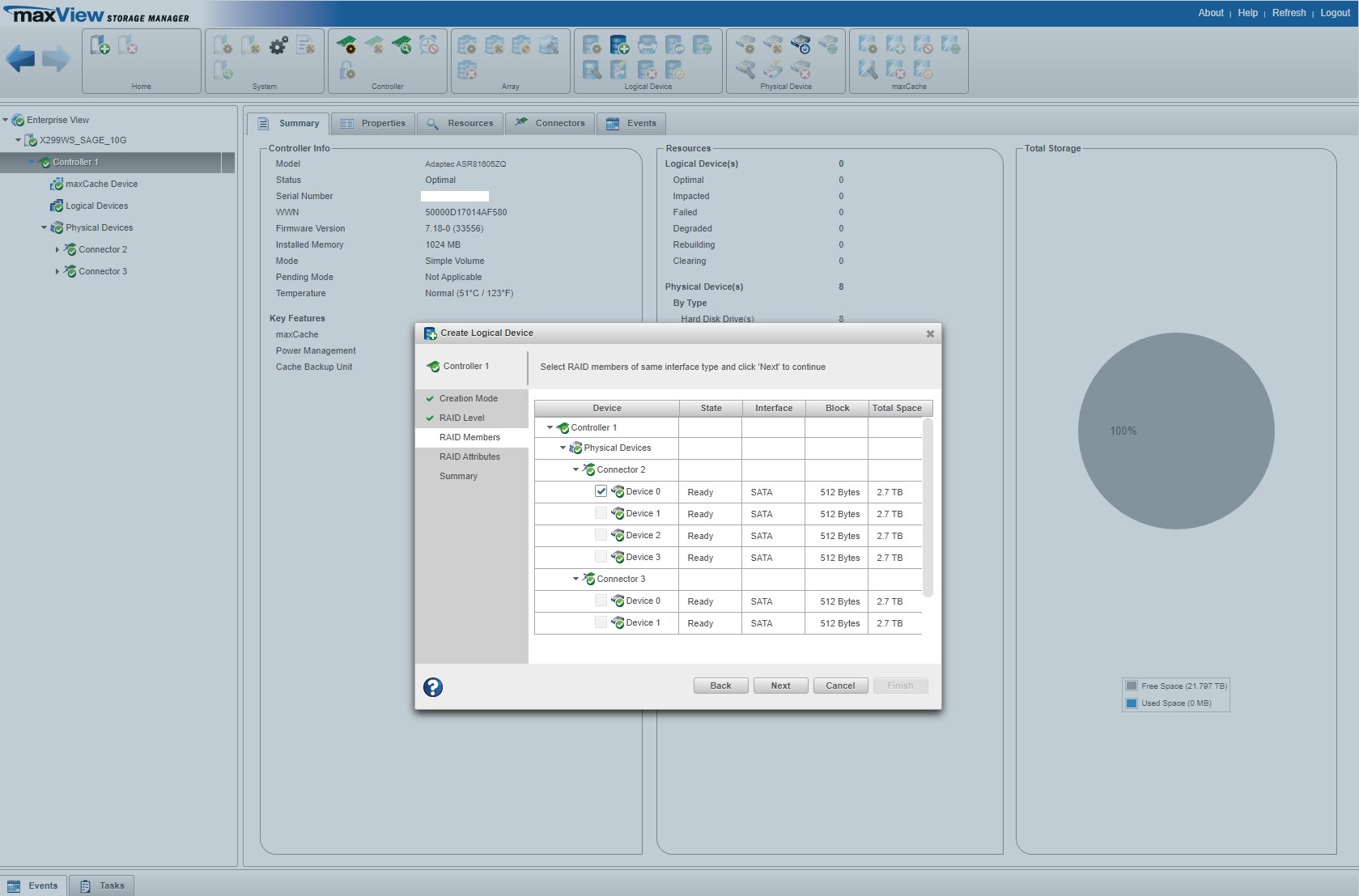1359x896 pixels.
Task: Open the Tasks panel at bottom
Action: click(x=102, y=885)
